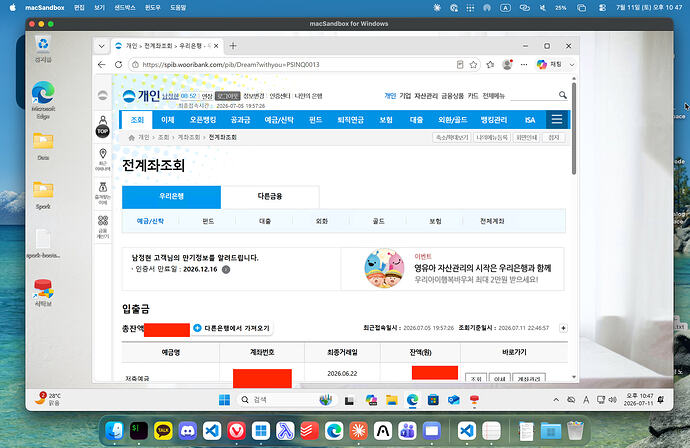The image size is (690, 448).
Task: Open the 이체 menu in the navigation bar
Action: click(168, 120)
